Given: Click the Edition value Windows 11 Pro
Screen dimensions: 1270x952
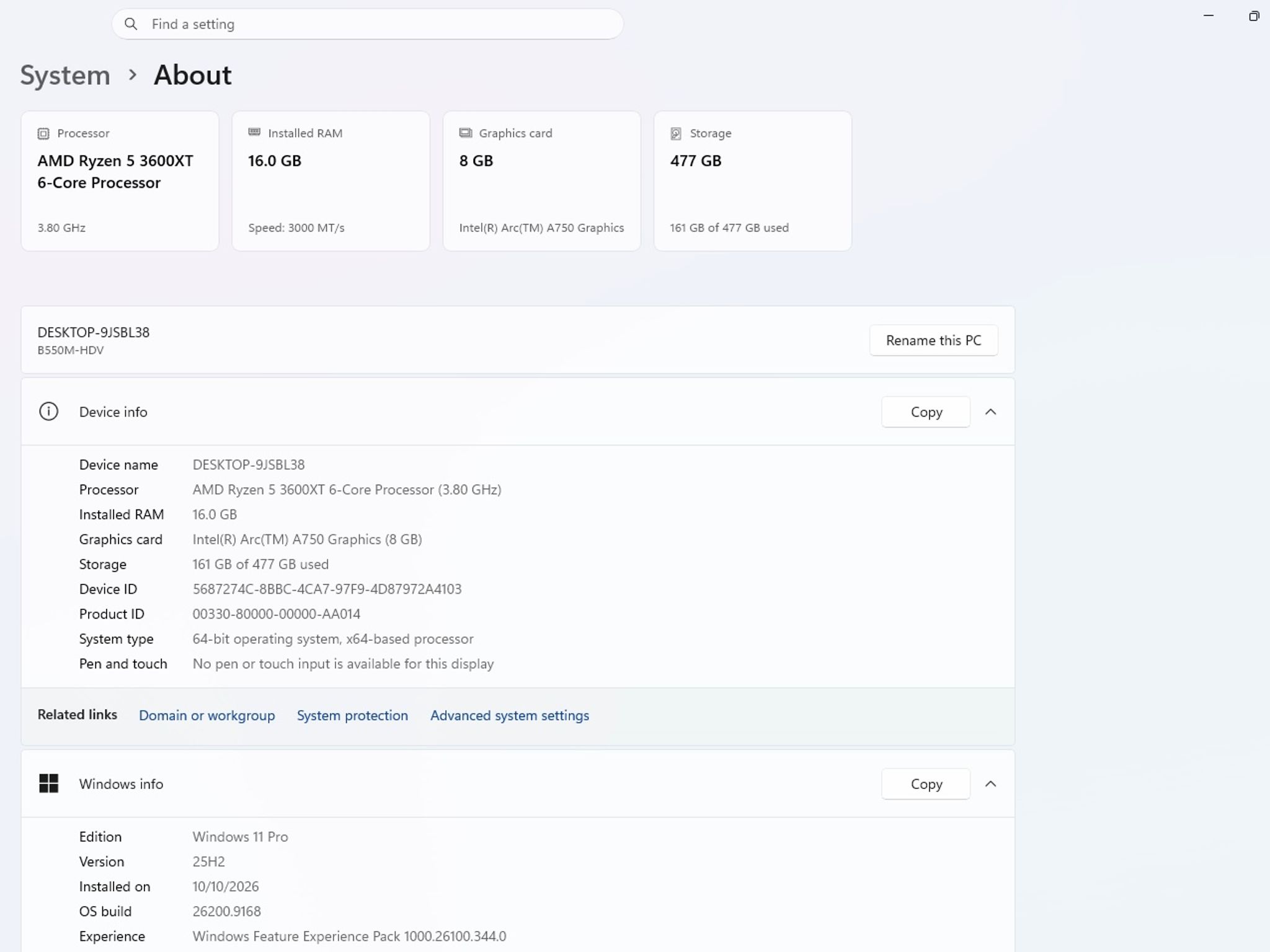Looking at the screenshot, I should click(x=240, y=836).
